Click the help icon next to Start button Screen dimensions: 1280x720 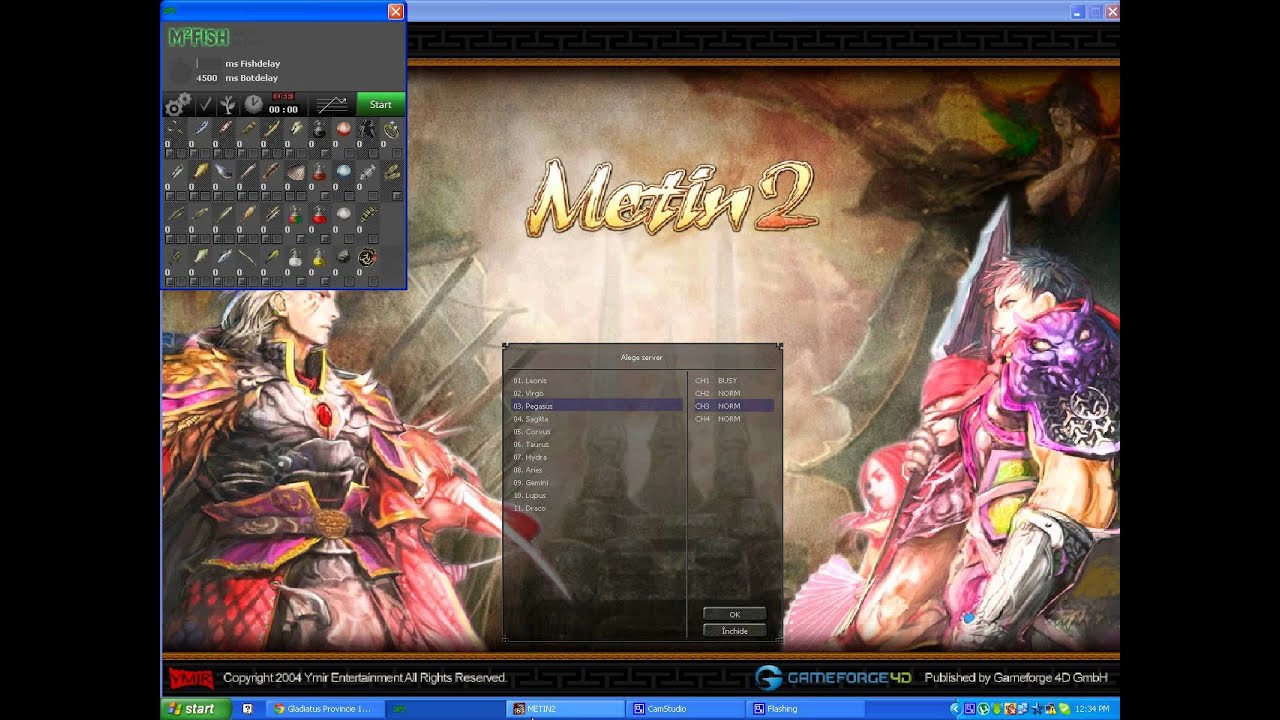(247, 708)
